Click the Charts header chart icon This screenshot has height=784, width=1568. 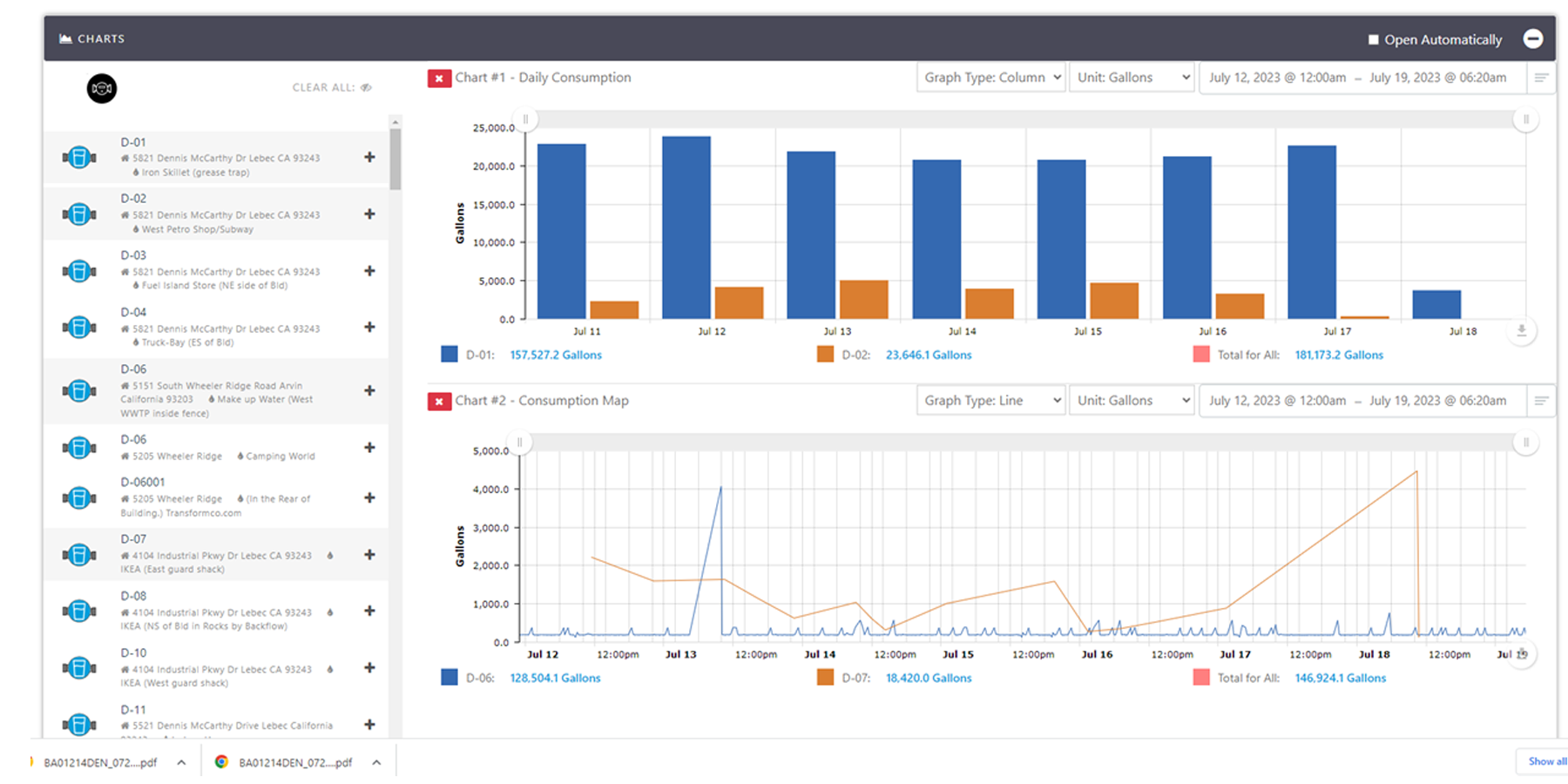[x=65, y=38]
